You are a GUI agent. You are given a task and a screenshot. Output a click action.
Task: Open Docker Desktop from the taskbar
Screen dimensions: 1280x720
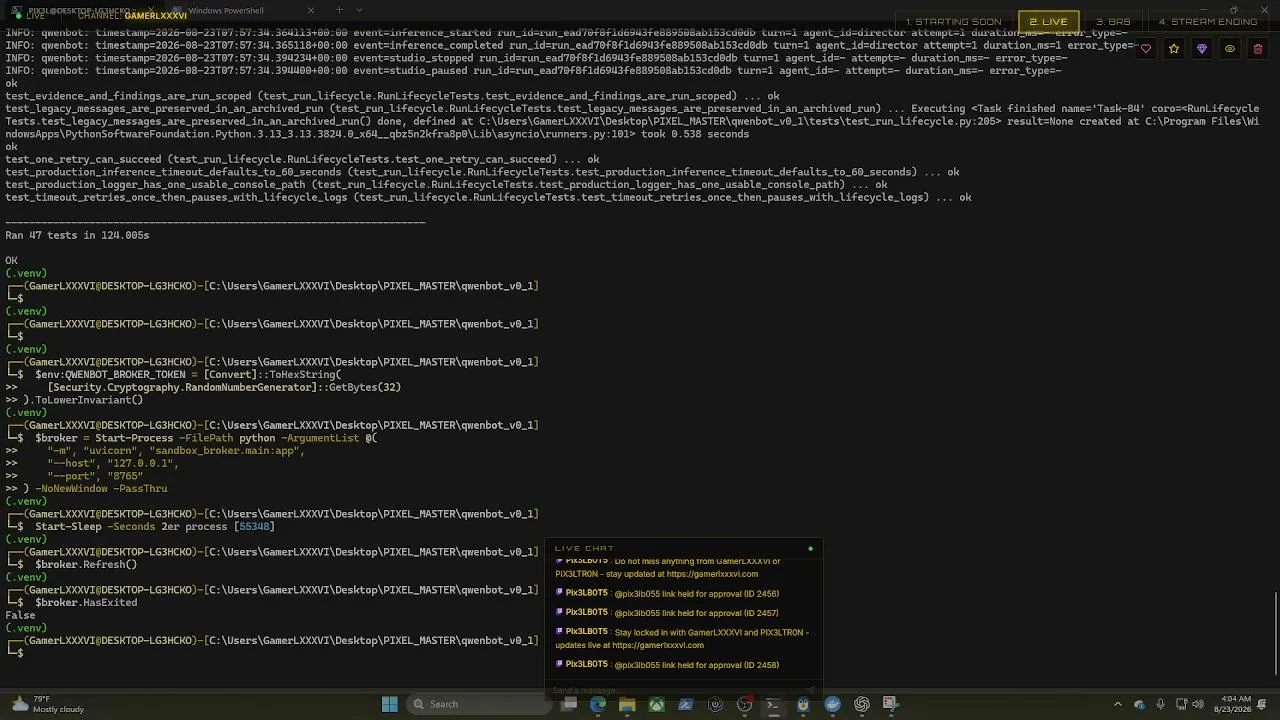tap(832, 704)
